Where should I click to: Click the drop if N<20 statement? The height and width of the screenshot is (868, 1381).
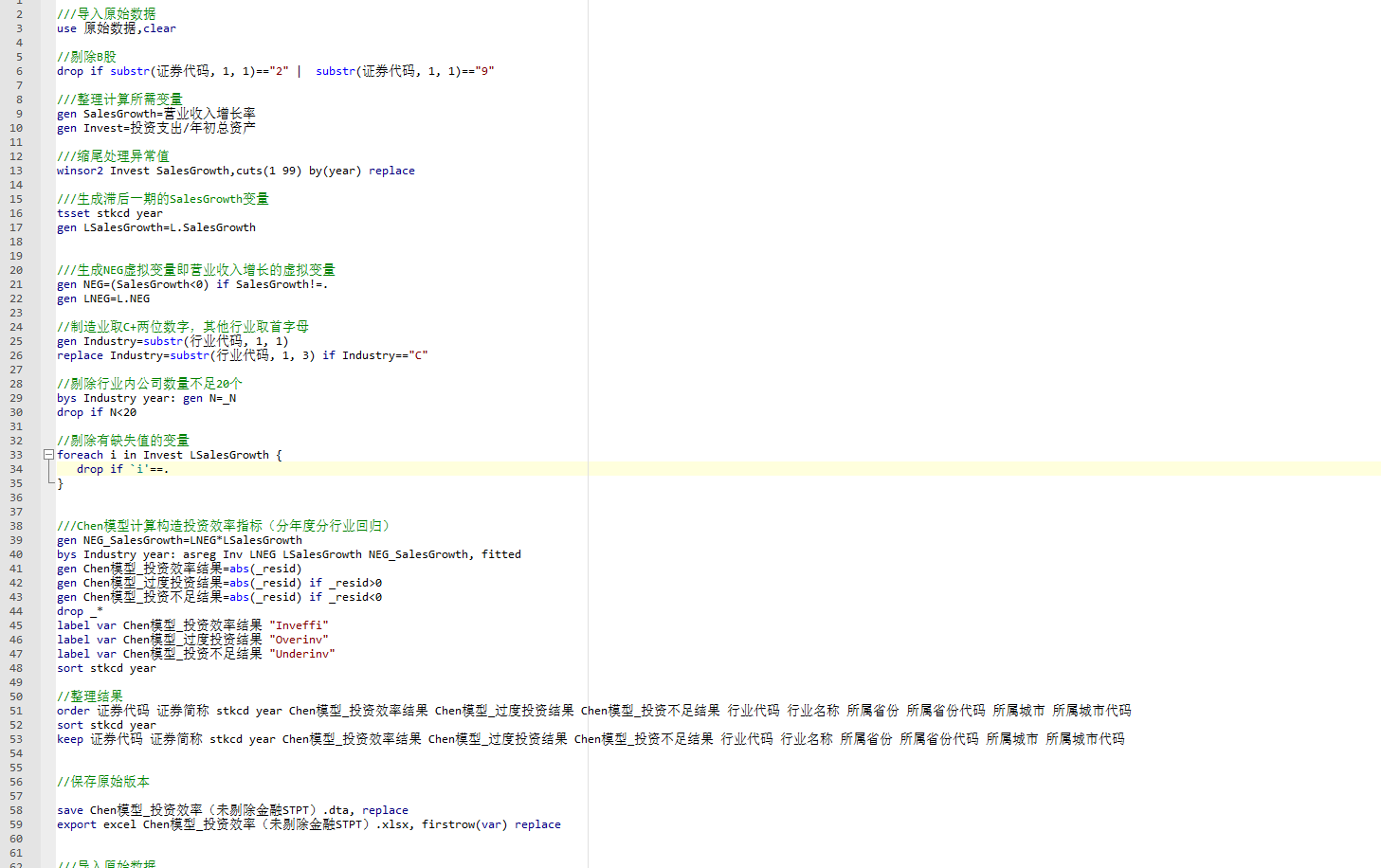tap(96, 412)
